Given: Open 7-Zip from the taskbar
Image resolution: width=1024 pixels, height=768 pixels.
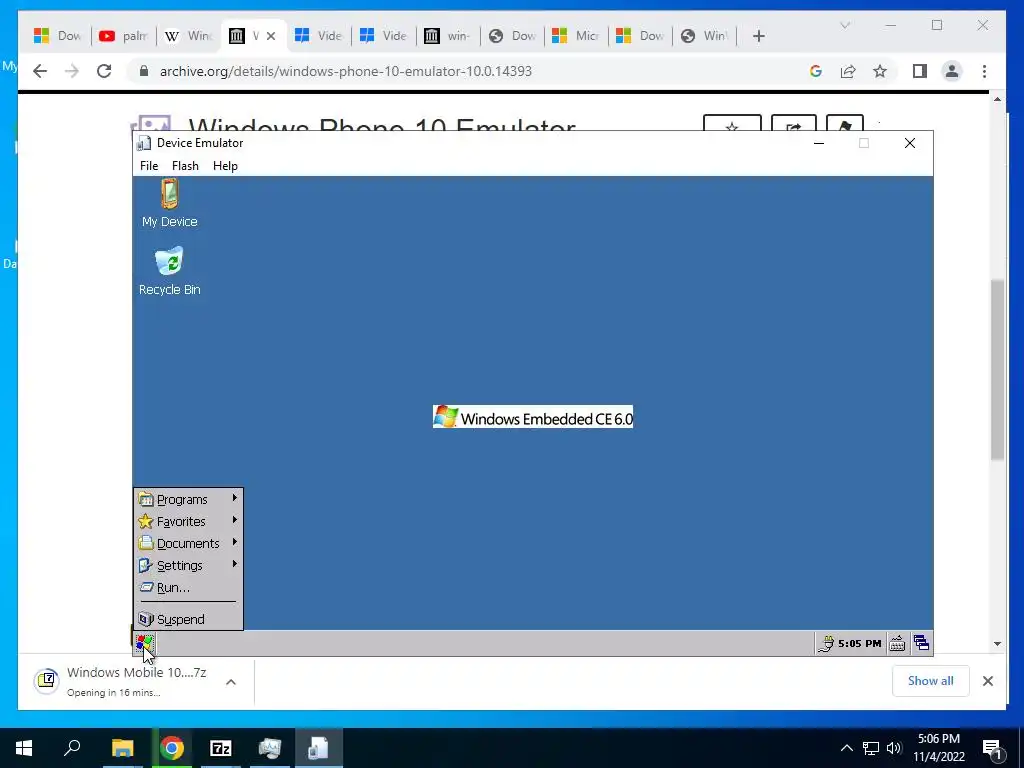Looking at the screenshot, I should point(221,748).
